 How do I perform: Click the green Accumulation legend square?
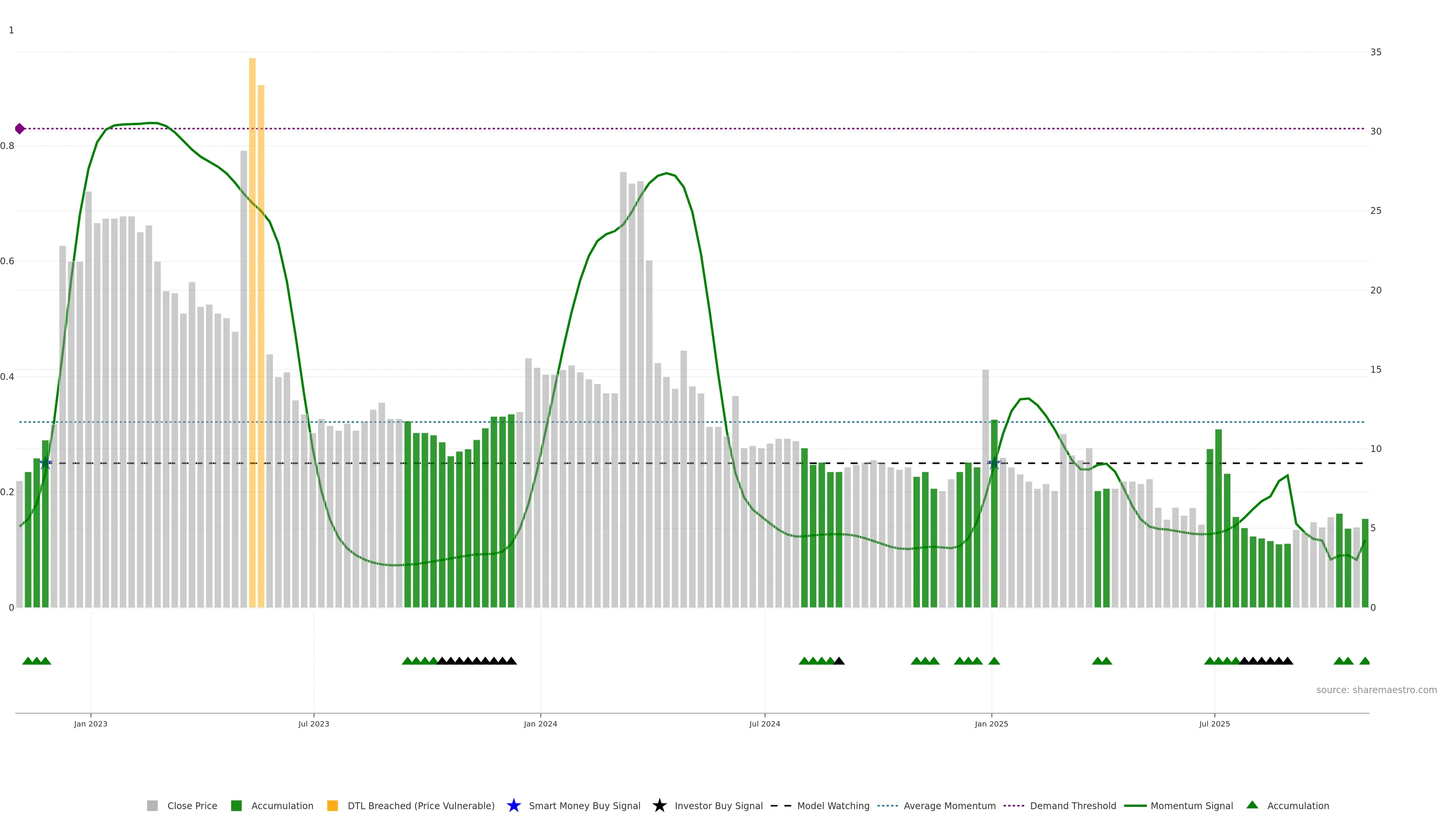click(236, 805)
